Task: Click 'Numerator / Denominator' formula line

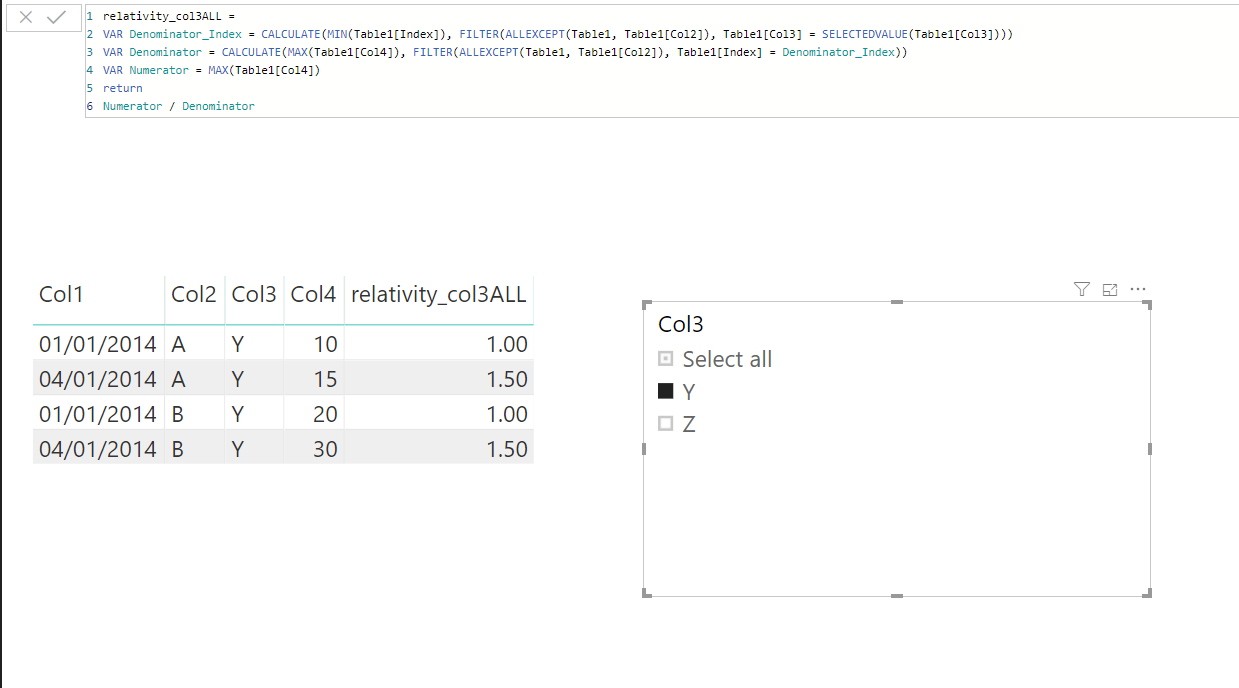Action: 178,106
